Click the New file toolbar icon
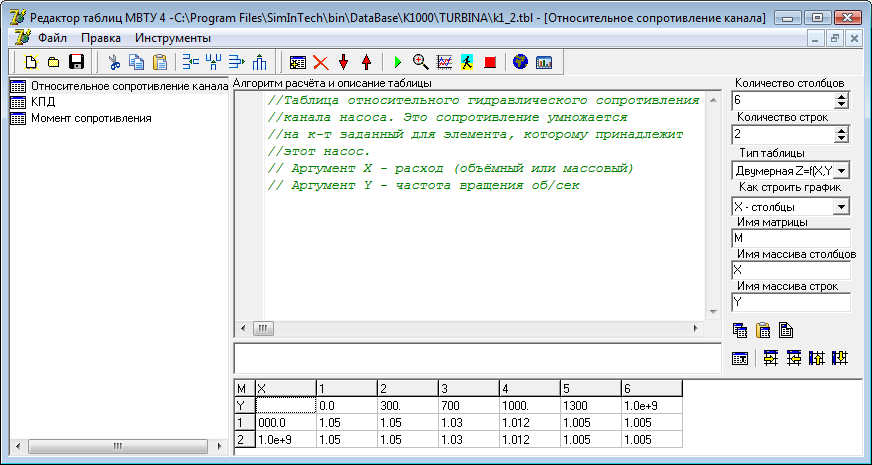The height and width of the screenshot is (465, 872). (x=30, y=62)
